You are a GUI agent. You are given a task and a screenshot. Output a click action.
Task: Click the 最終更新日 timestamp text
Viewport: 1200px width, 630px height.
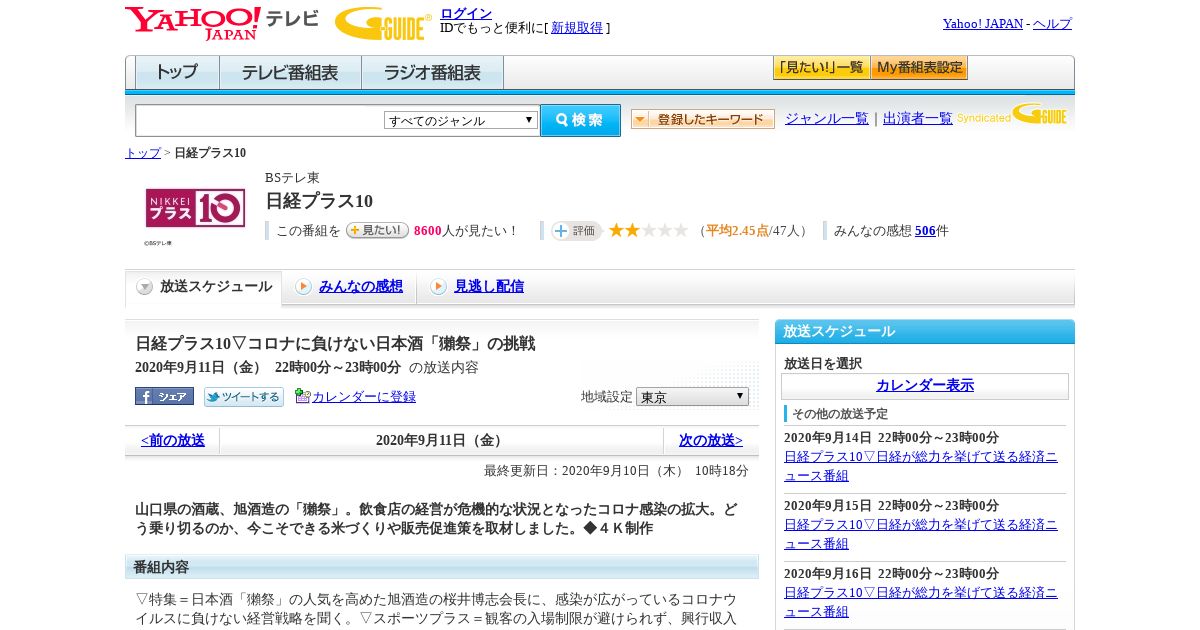[616, 471]
